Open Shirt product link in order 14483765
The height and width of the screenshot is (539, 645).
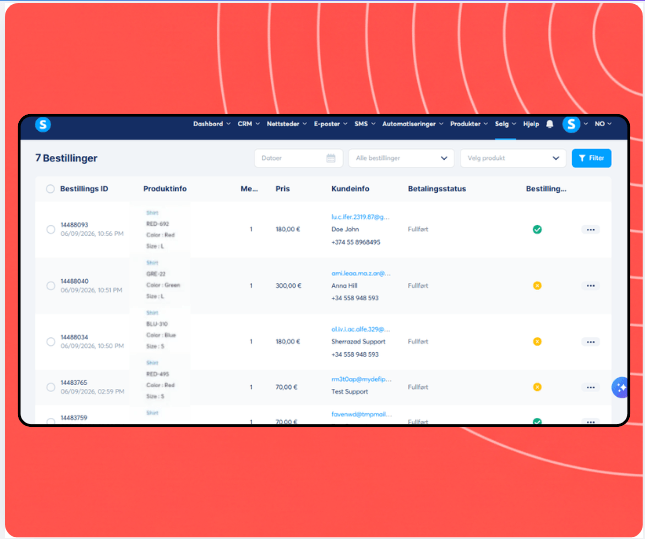(152, 362)
